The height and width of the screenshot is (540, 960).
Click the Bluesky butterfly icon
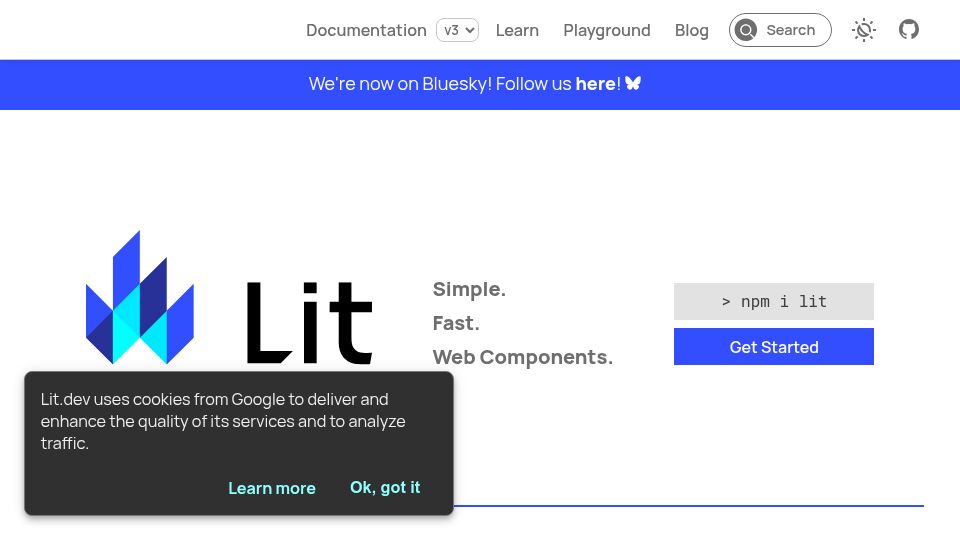click(633, 83)
